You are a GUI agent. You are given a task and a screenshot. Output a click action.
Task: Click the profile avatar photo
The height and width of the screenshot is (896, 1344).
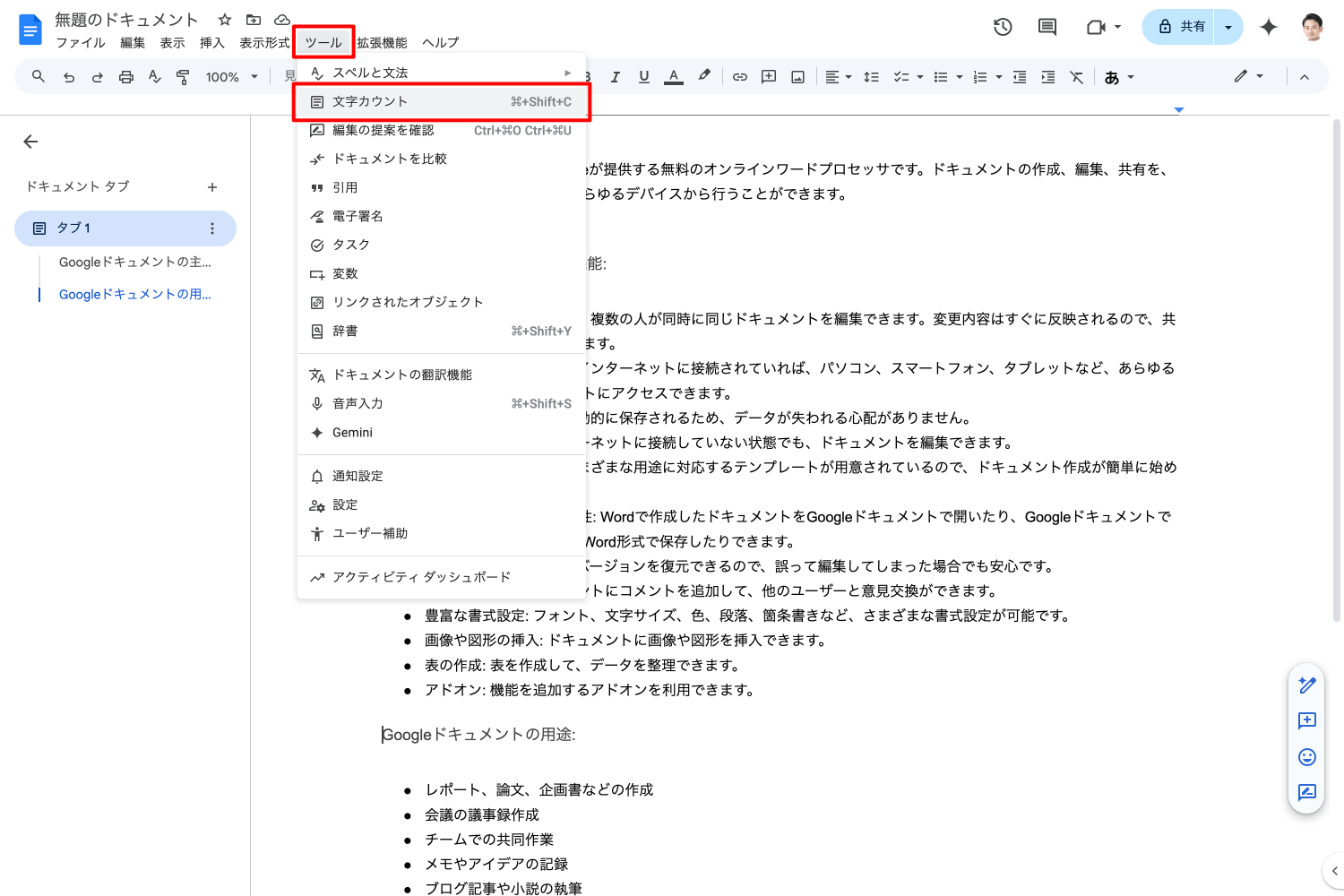[1313, 27]
